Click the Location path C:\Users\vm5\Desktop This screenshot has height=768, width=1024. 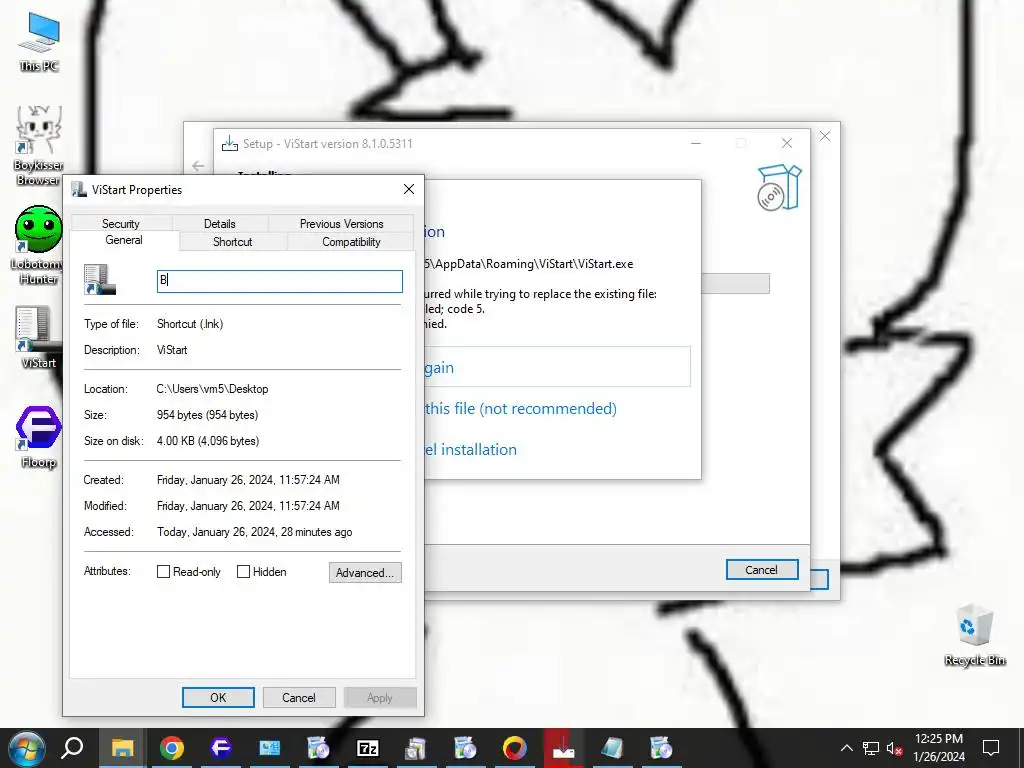coord(212,389)
